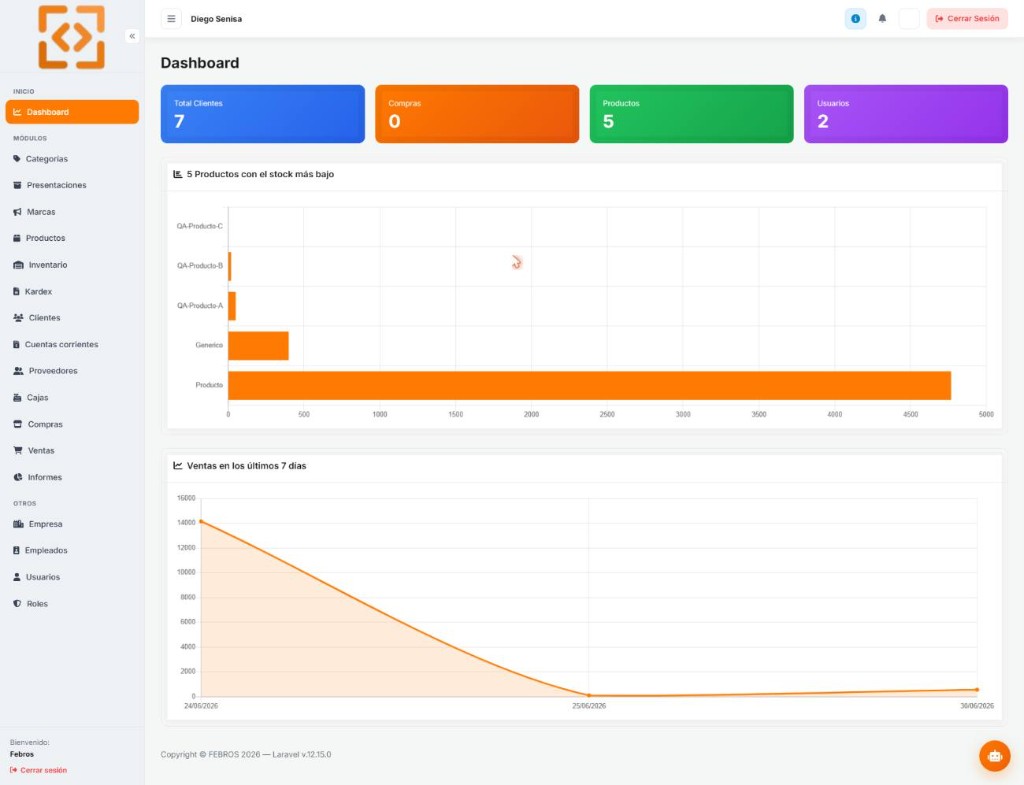The width and height of the screenshot is (1024, 785).
Task: Click the purple Usuarios card
Action: [x=906, y=114]
